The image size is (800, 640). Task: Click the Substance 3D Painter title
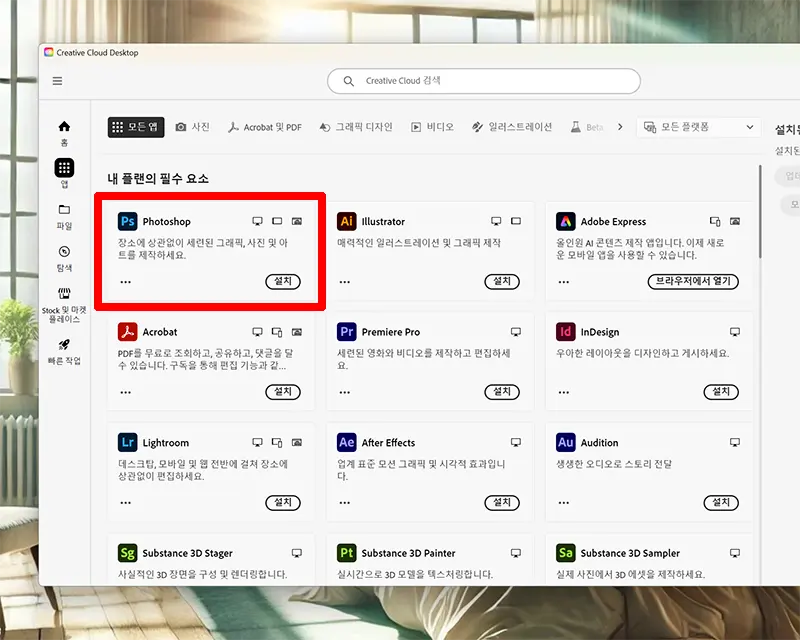[408, 553]
